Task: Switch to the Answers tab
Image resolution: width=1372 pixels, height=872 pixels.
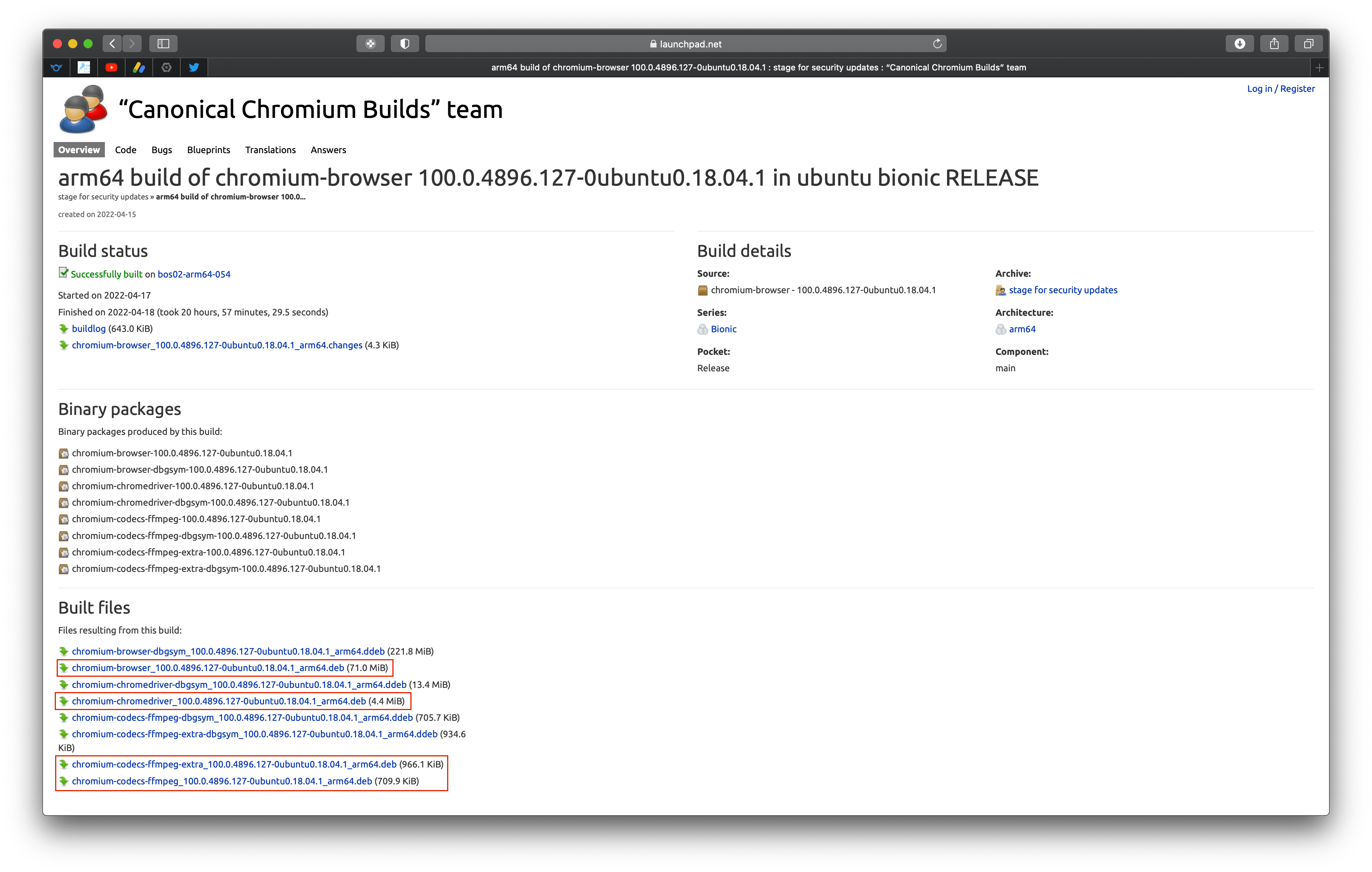Action: (328, 150)
